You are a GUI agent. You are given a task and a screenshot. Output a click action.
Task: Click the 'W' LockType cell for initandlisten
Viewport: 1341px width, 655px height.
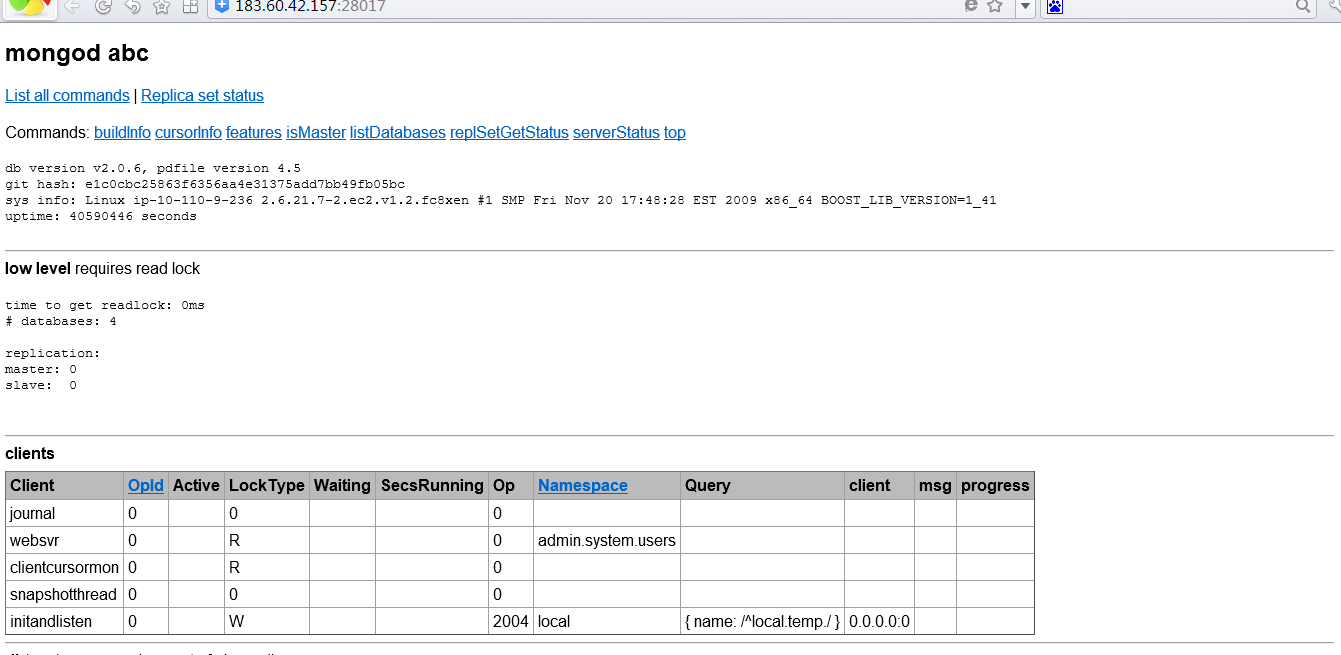click(267, 621)
